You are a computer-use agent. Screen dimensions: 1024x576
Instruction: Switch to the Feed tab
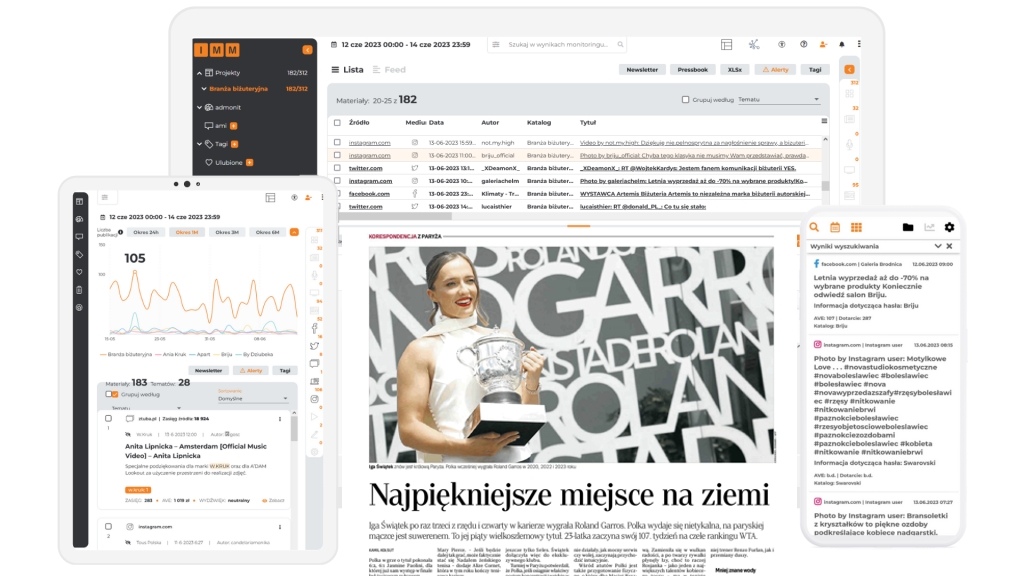395,70
